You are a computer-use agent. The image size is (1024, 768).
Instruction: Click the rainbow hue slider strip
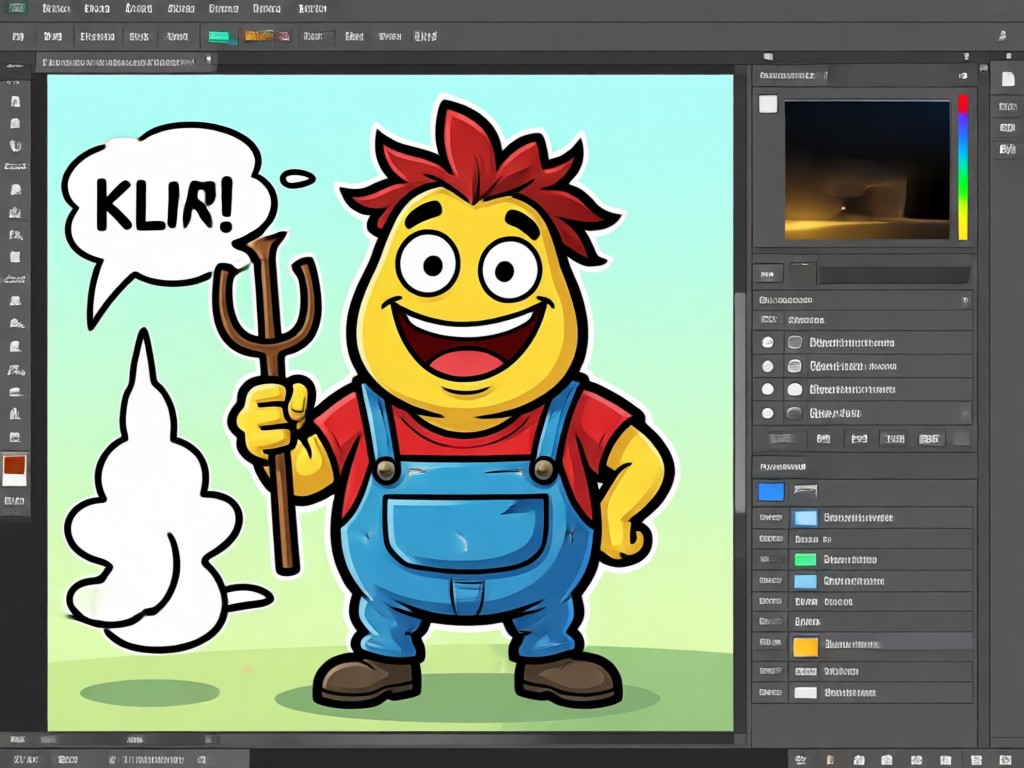point(963,168)
